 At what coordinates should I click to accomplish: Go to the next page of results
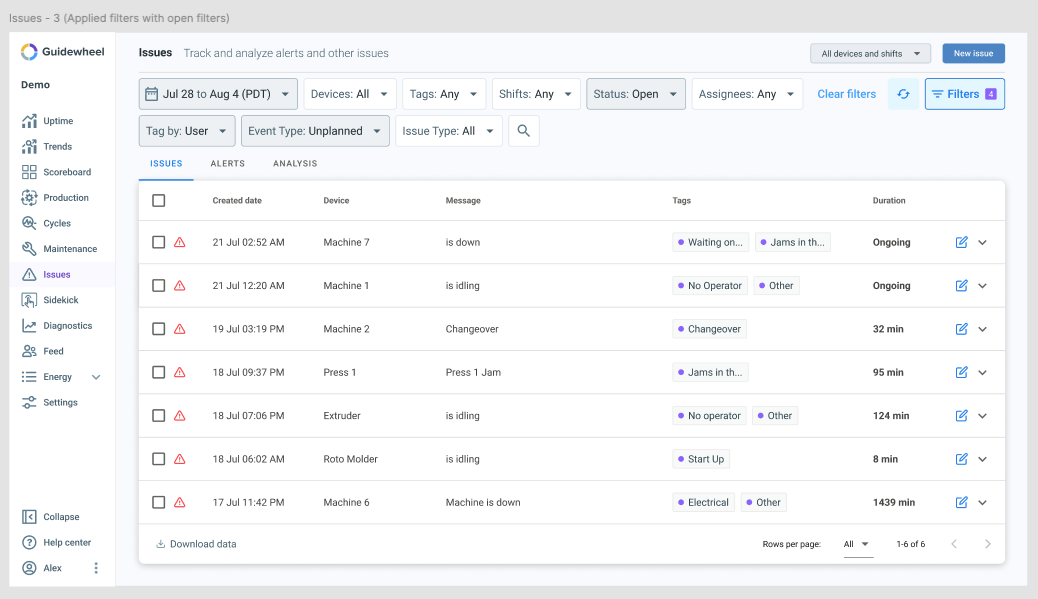[988, 544]
